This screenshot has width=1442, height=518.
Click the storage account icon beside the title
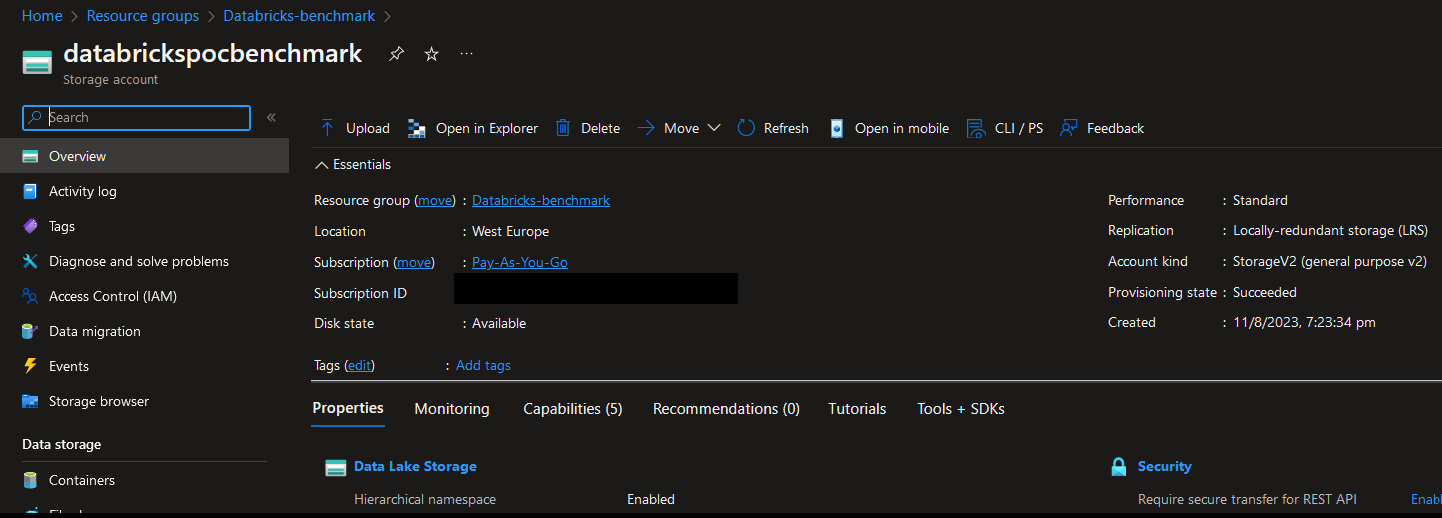[37, 63]
